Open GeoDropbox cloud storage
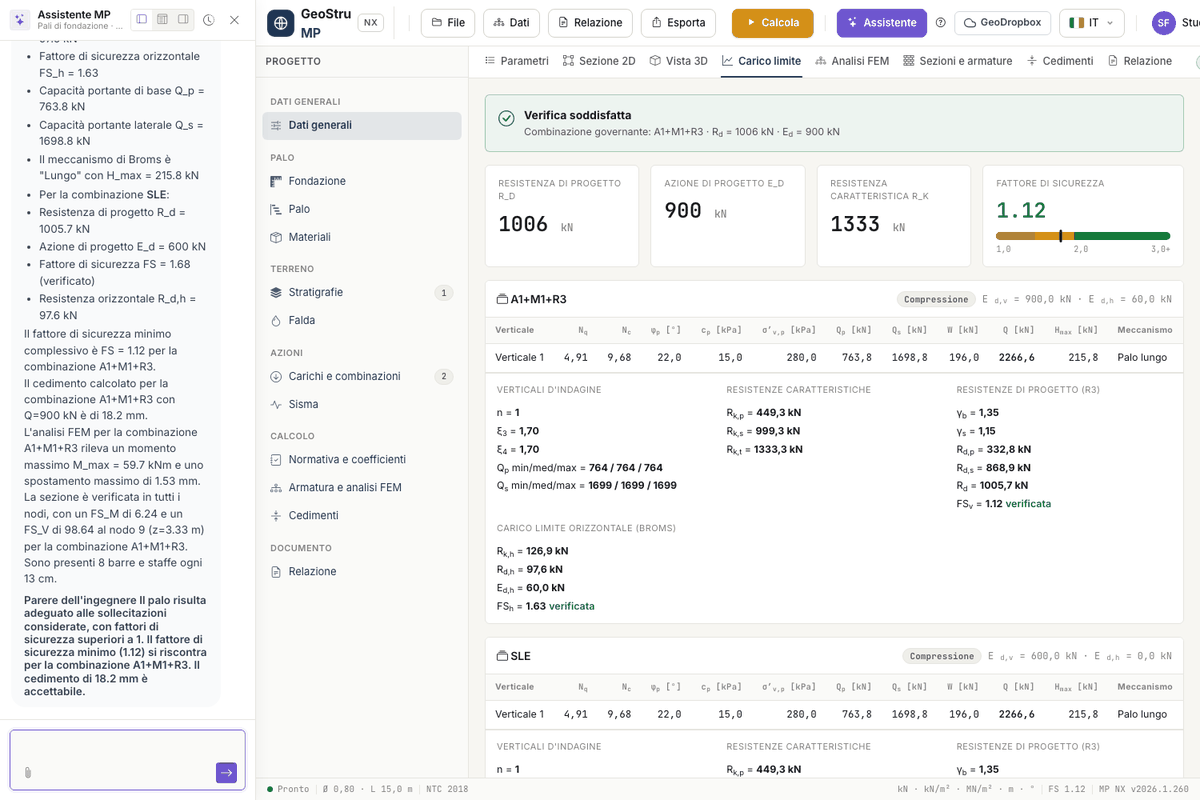The height and width of the screenshot is (800, 1200). click(1003, 23)
